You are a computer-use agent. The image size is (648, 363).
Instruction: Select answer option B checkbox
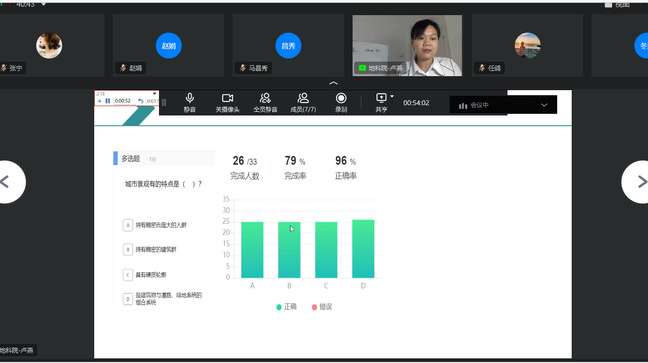coord(128,250)
